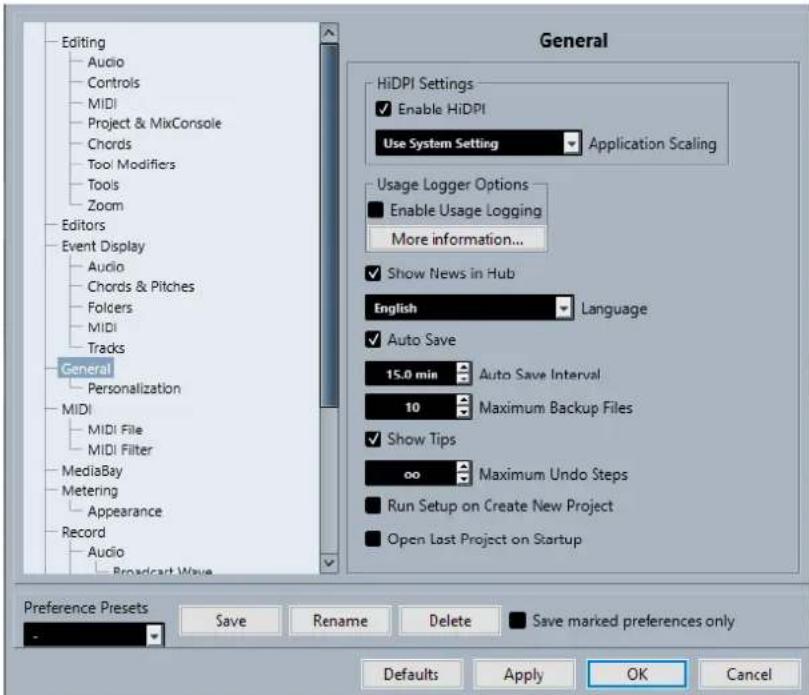
Task: Apply the preference changes
Action: tap(524, 674)
